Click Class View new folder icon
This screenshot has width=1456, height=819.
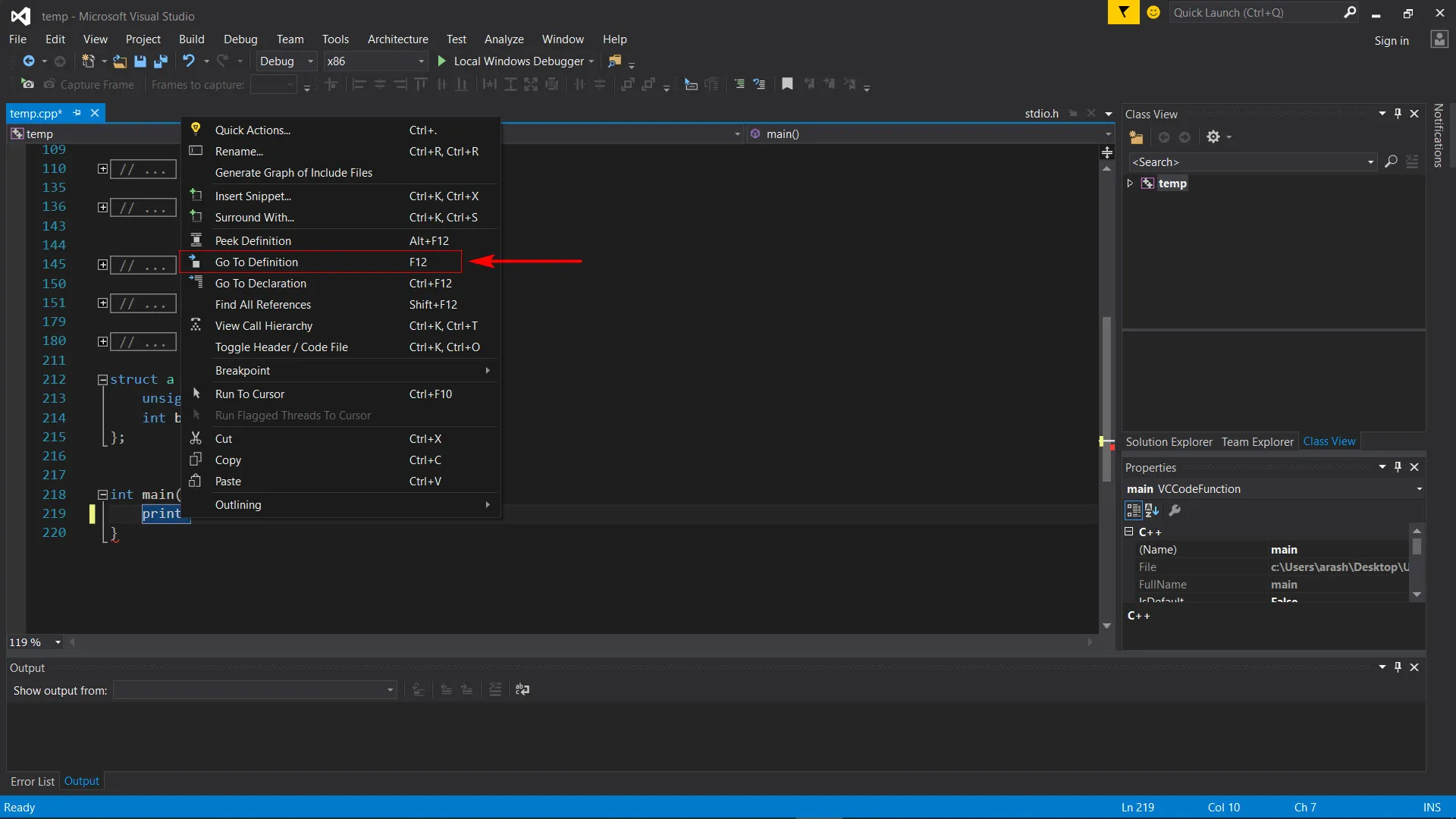[1136, 137]
